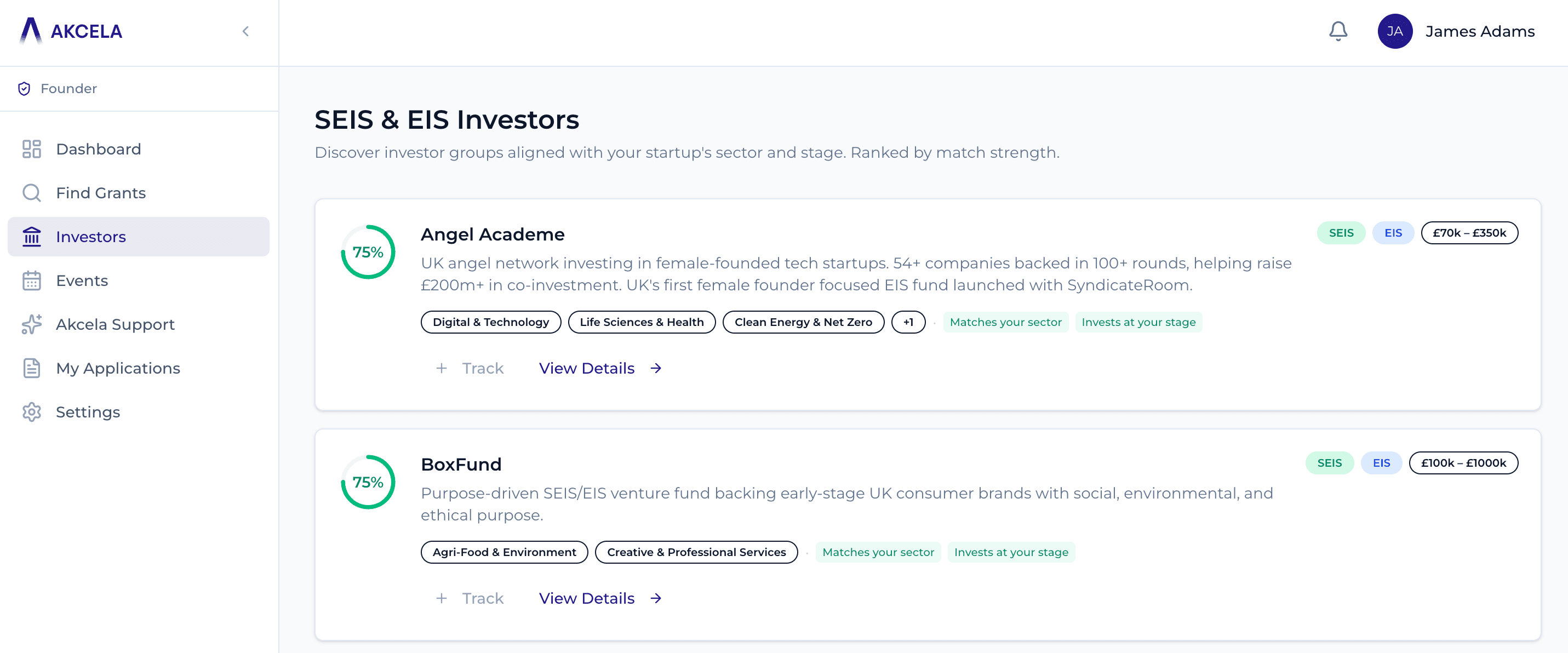This screenshot has width=1568, height=653.
Task: Select the Find Grants search icon
Action: 31,192
